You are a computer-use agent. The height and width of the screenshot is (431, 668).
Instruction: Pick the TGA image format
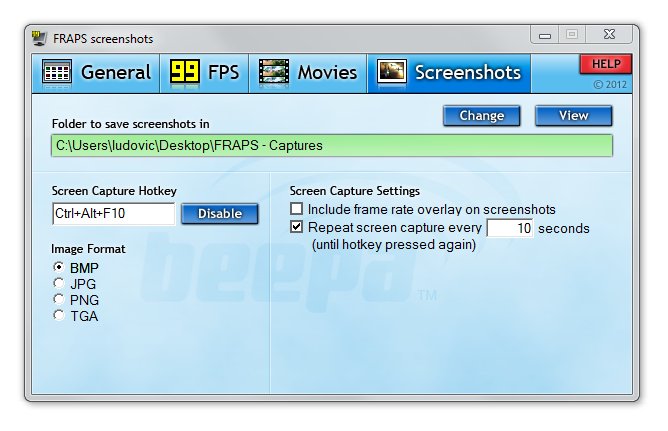[59, 316]
